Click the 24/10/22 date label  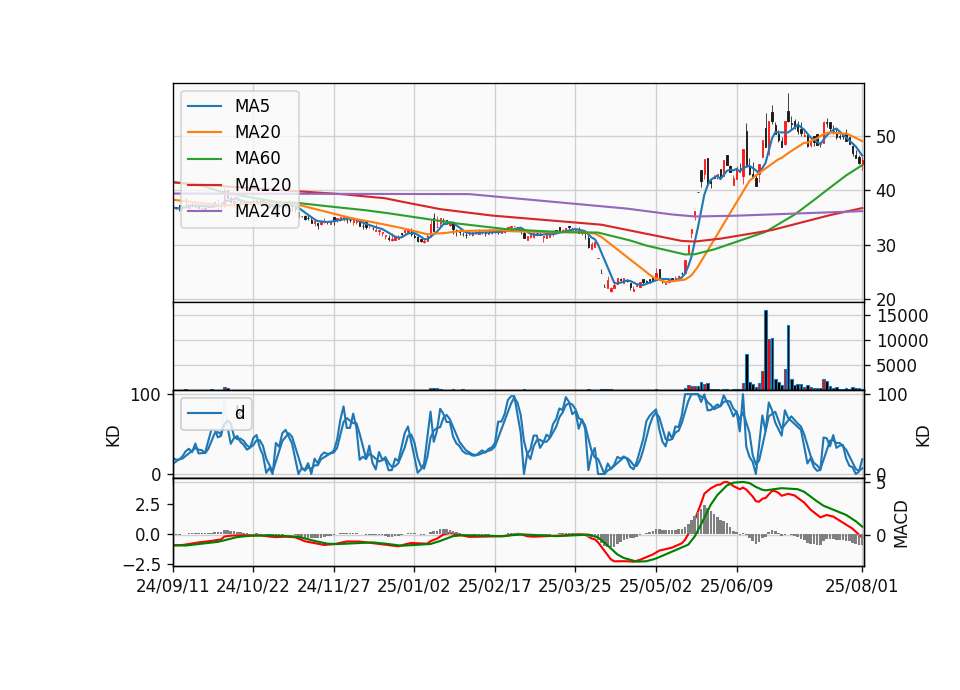click(253, 586)
